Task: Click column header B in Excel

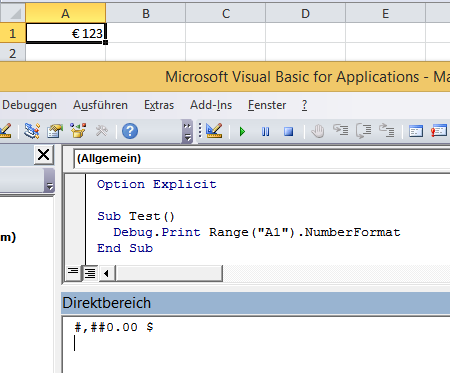Action: pyautogui.click(x=146, y=13)
